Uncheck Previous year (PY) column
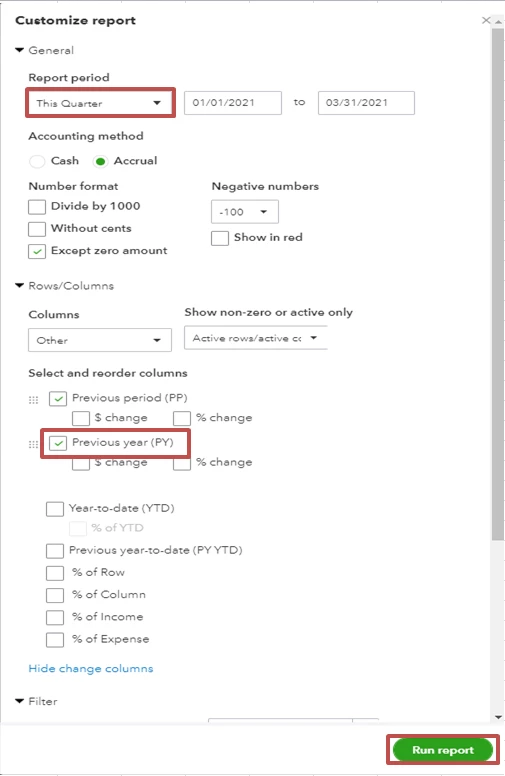505x776 pixels. pos(58,443)
